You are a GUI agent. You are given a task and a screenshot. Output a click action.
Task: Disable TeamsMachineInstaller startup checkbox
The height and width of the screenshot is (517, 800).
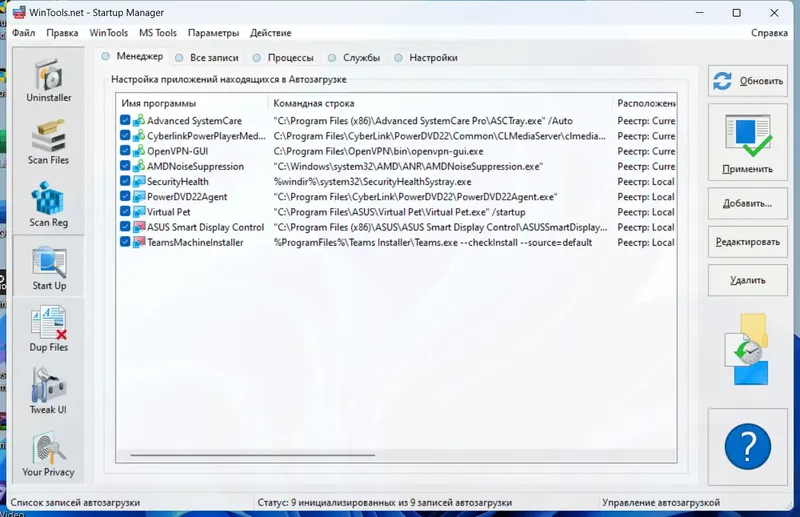pyautogui.click(x=125, y=241)
